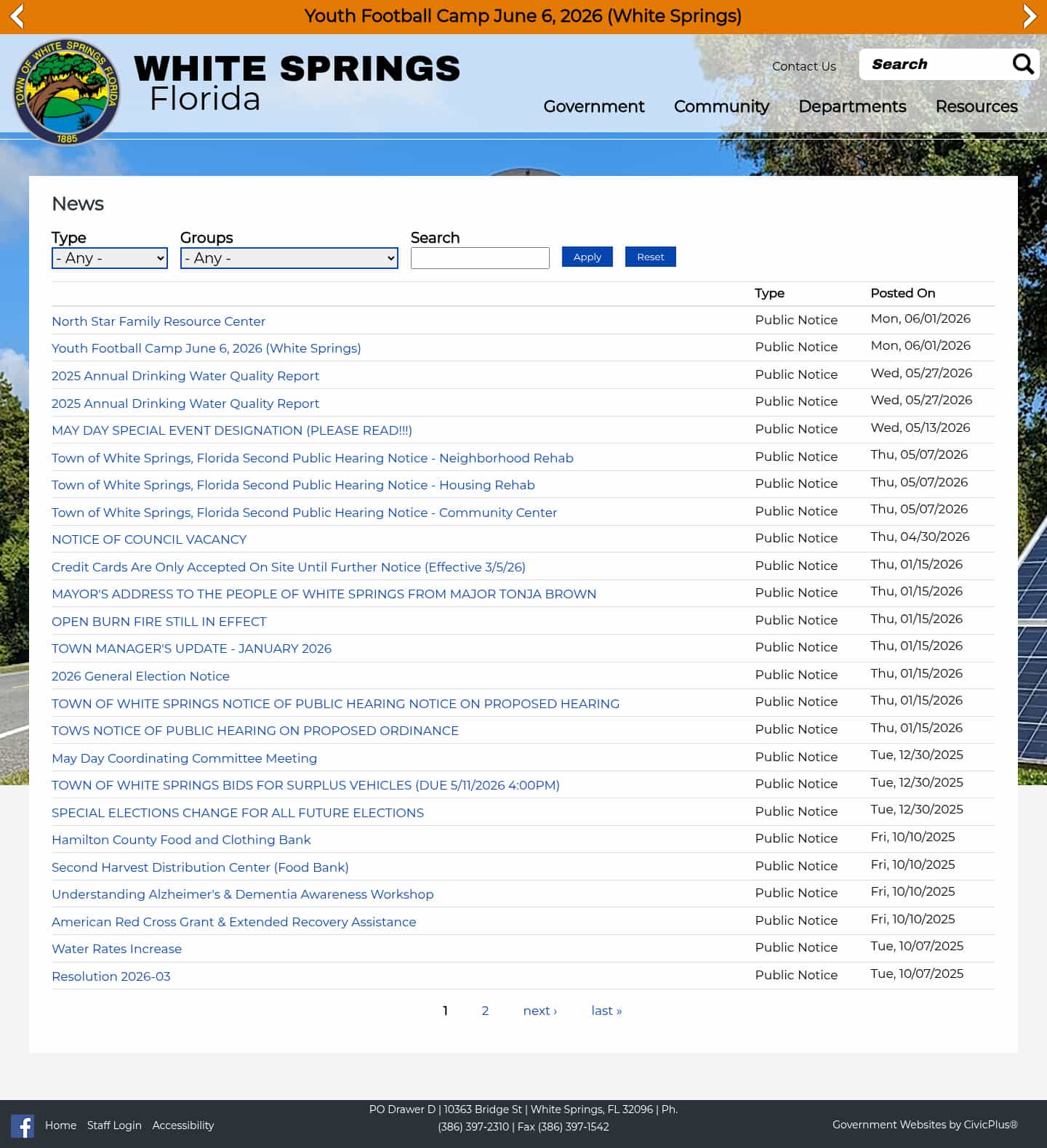Screen dimensions: 1047x1148
Task: Open the Type filter dropdown
Action: click(110, 258)
